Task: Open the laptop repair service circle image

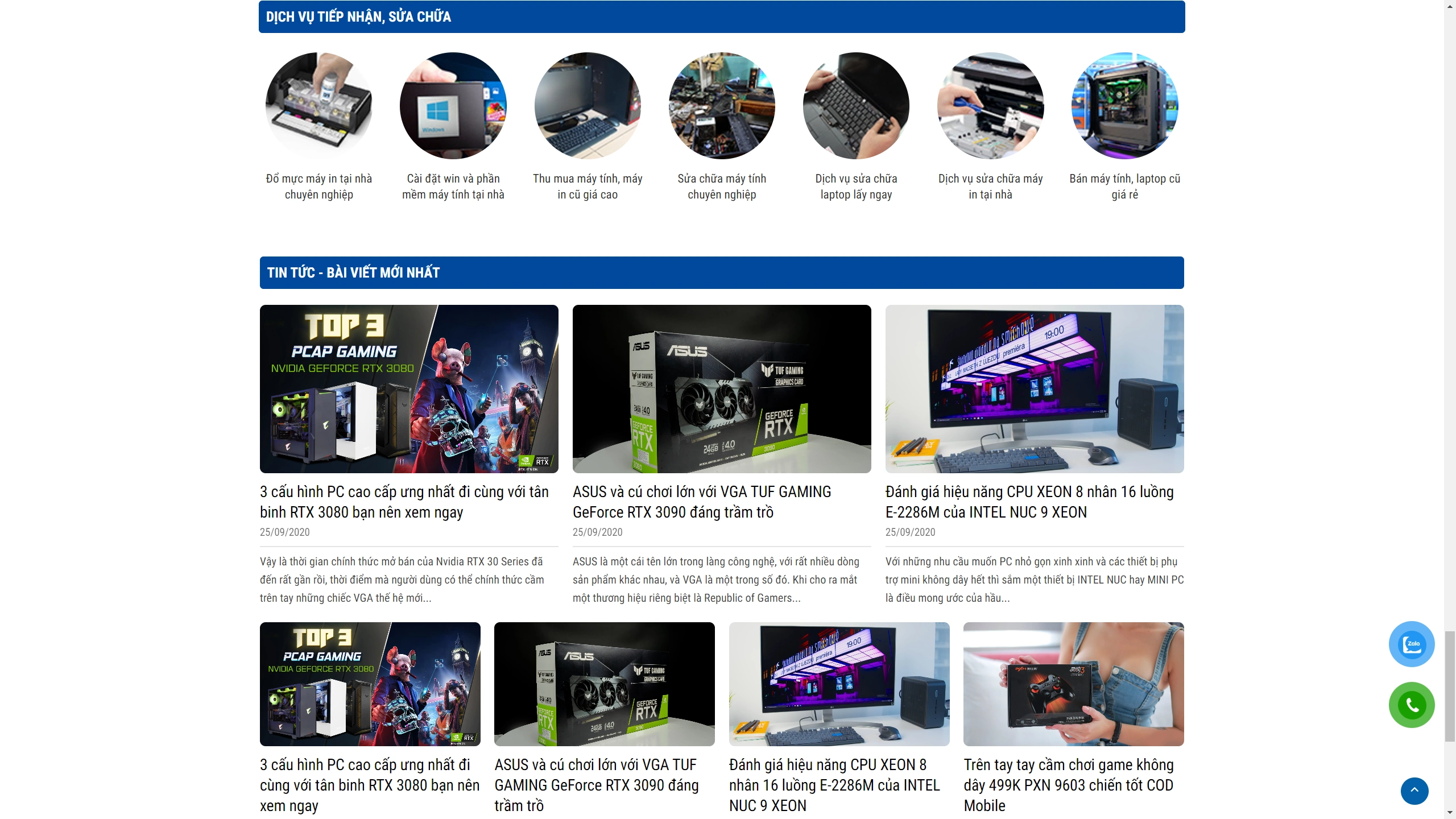Action: tap(856, 106)
